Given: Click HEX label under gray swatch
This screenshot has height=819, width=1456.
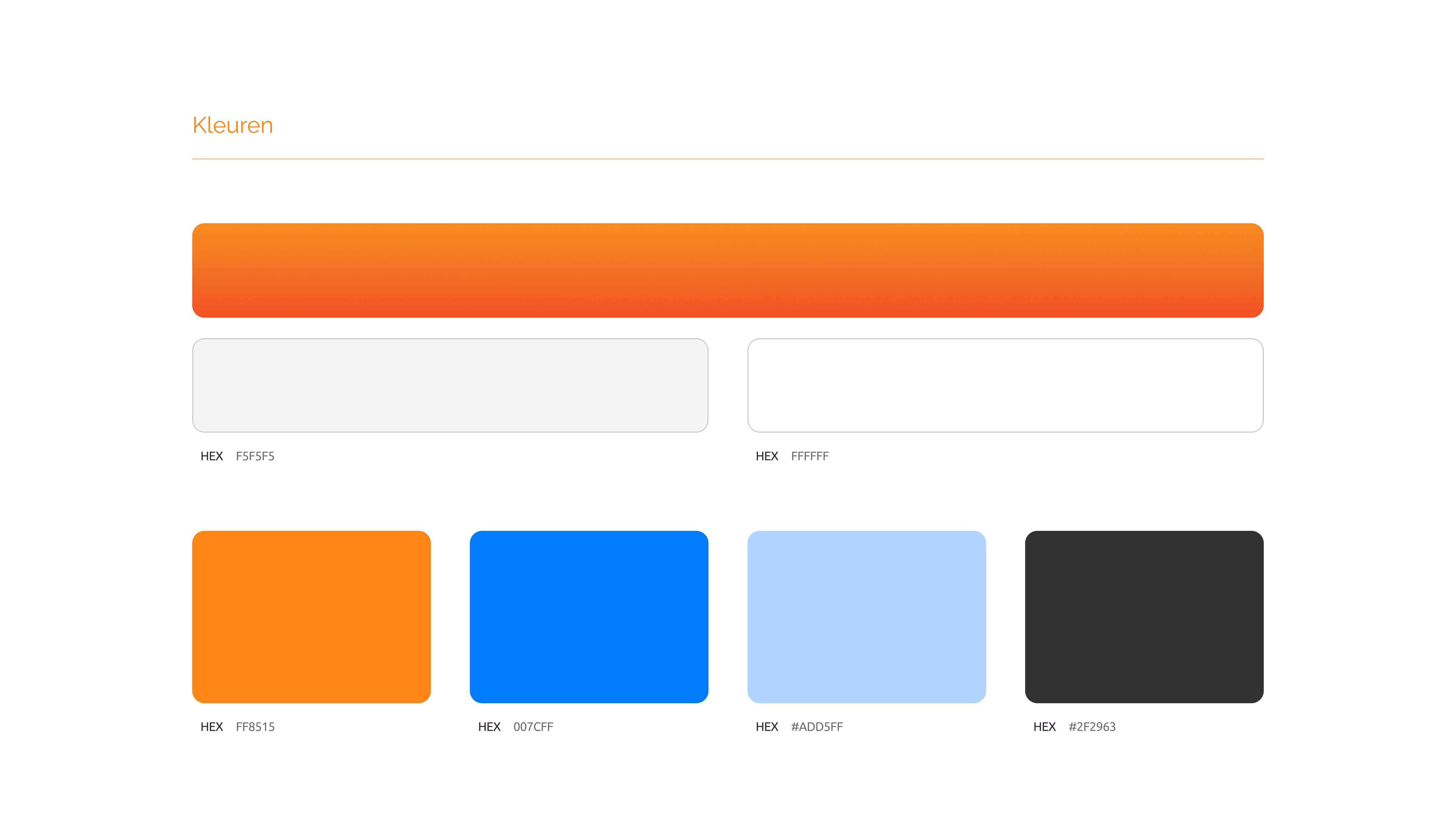Looking at the screenshot, I should (x=211, y=456).
